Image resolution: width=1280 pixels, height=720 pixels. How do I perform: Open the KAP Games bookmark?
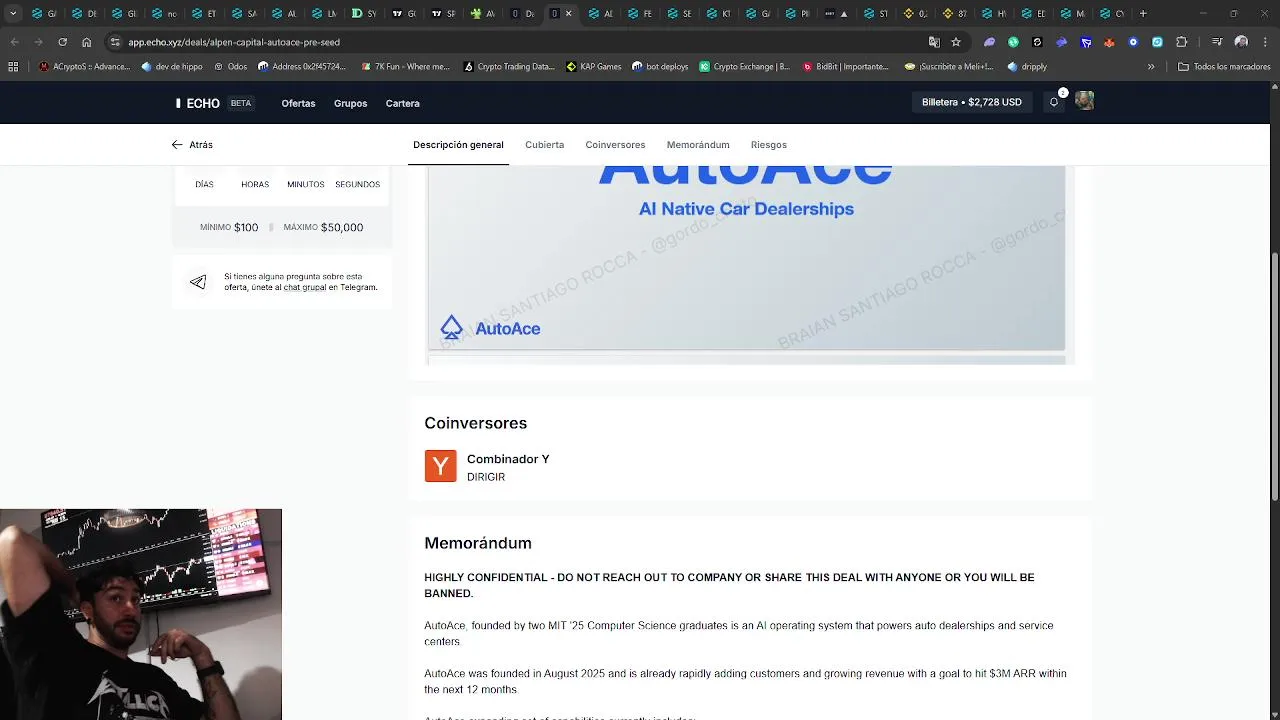(593, 67)
